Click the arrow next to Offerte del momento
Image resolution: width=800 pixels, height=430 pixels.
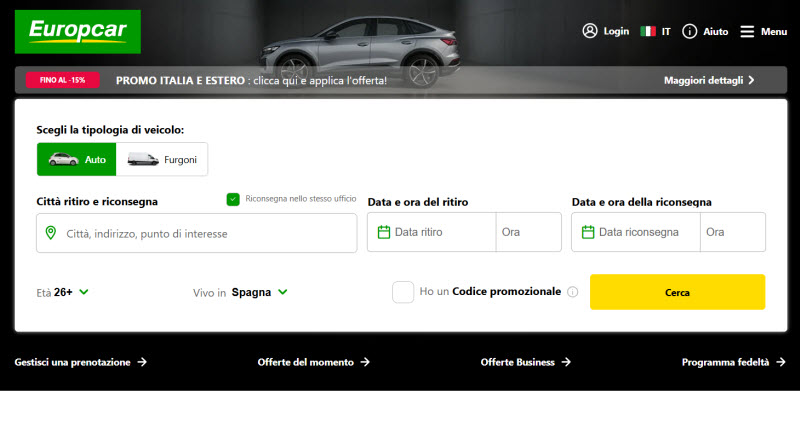tap(365, 362)
